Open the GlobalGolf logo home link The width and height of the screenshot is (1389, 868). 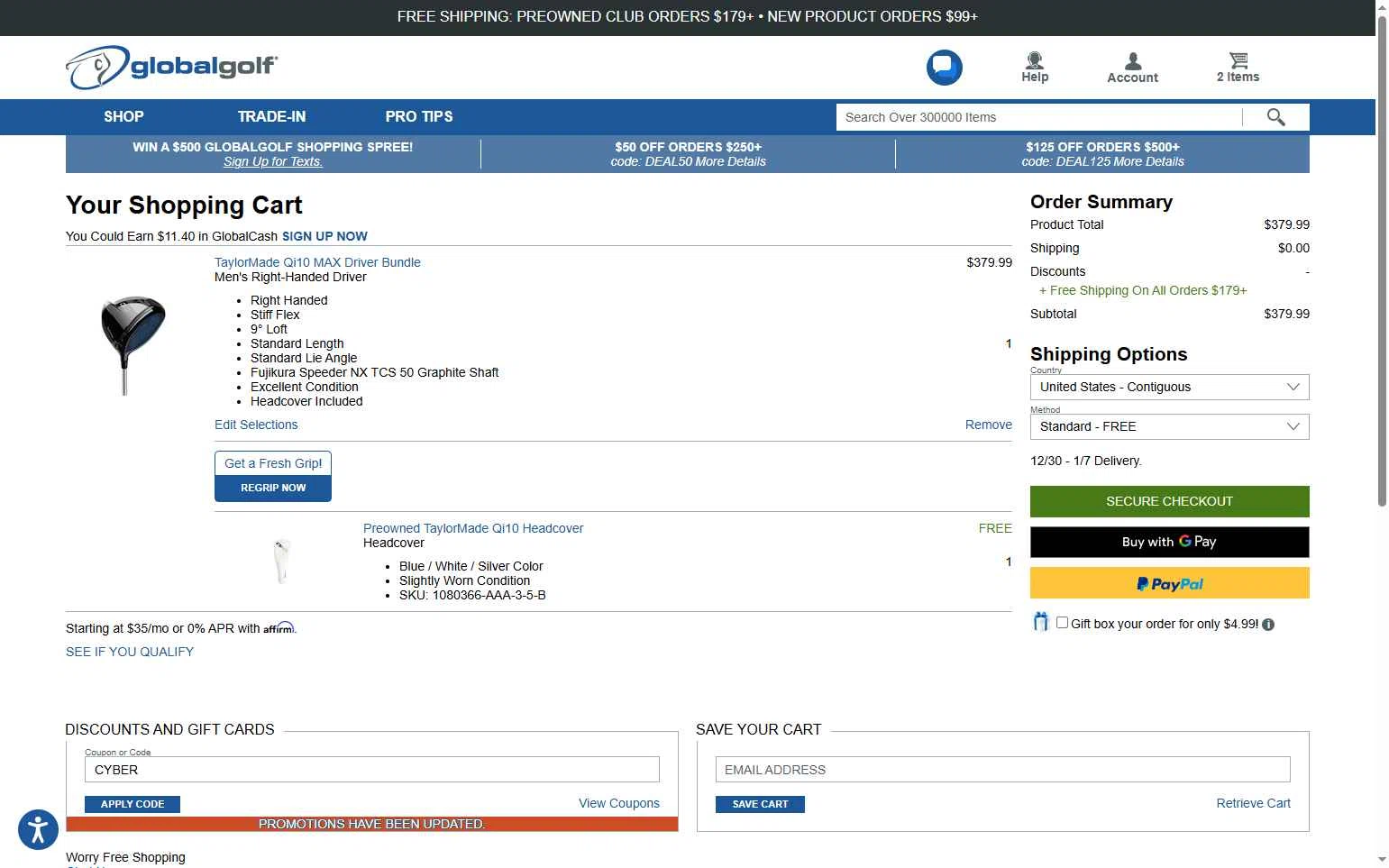click(x=171, y=68)
